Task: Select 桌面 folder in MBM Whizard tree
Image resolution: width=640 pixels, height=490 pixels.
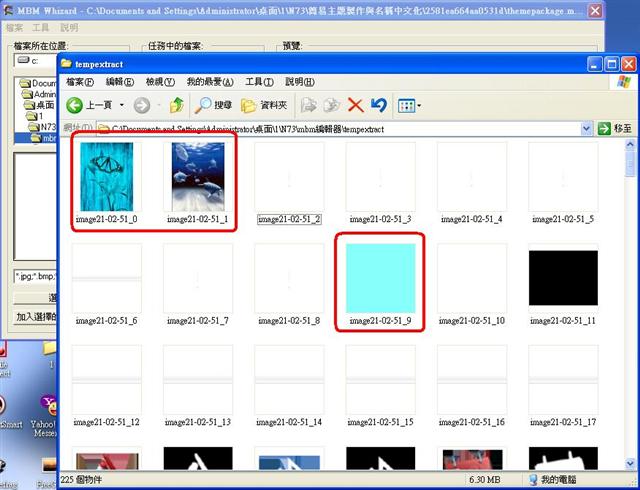Action: pyautogui.click(x=39, y=105)
